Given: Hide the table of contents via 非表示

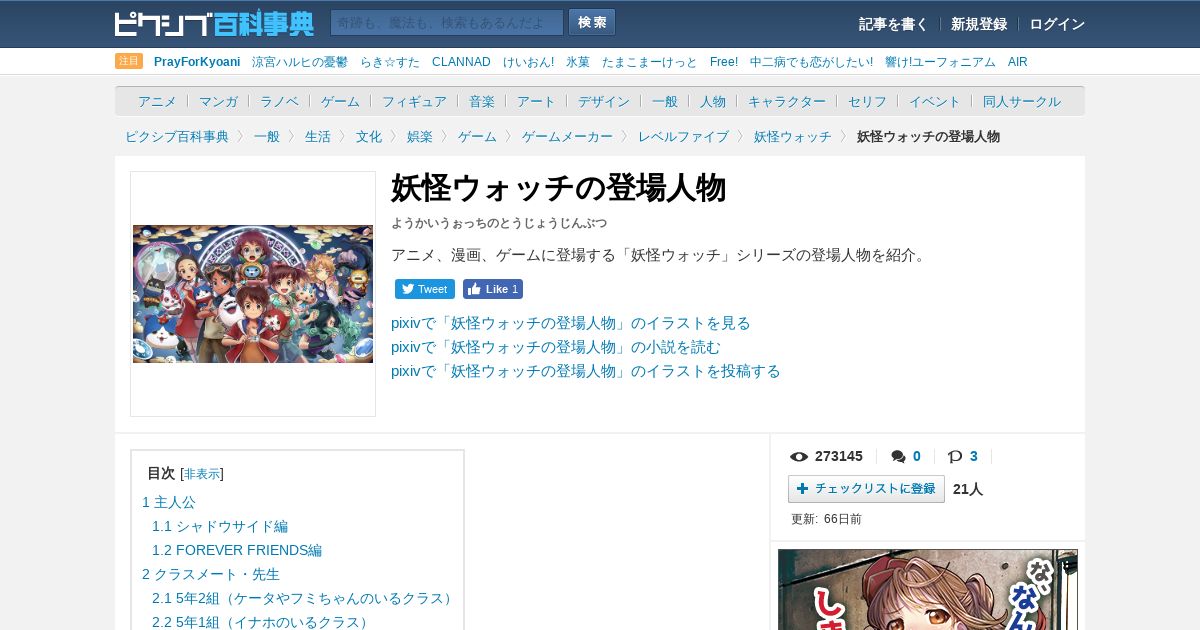Looking at the screenshot, I should pyautogui.click(x=202, y=474).
